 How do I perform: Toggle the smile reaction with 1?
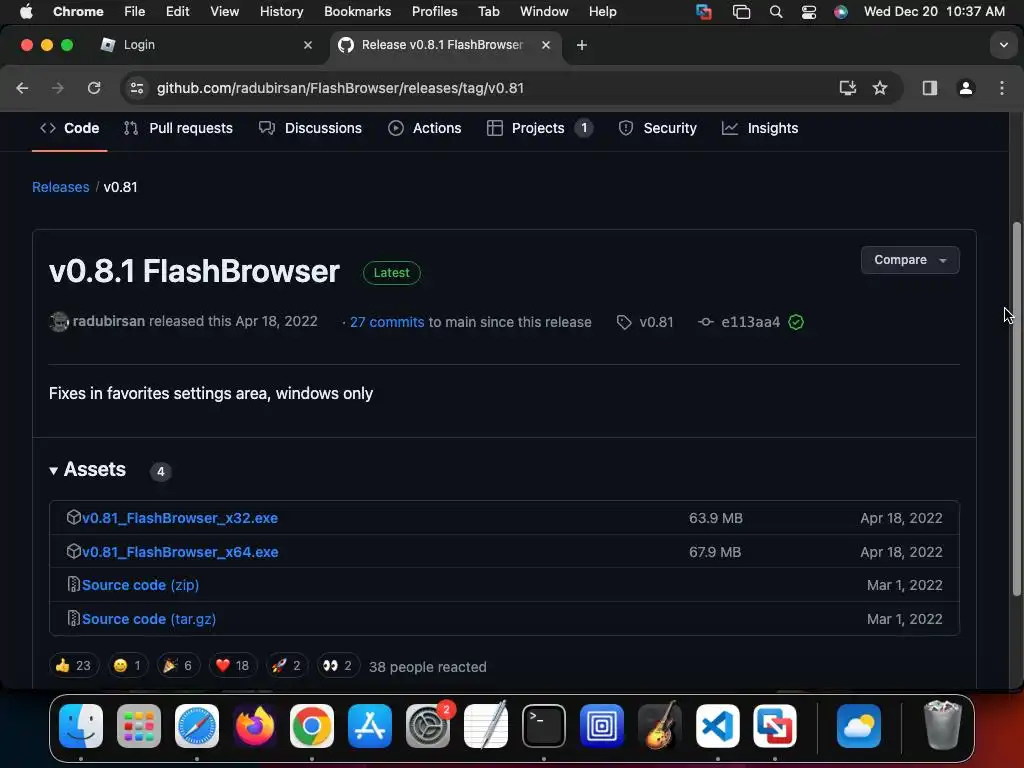click(x=127, y=665)
